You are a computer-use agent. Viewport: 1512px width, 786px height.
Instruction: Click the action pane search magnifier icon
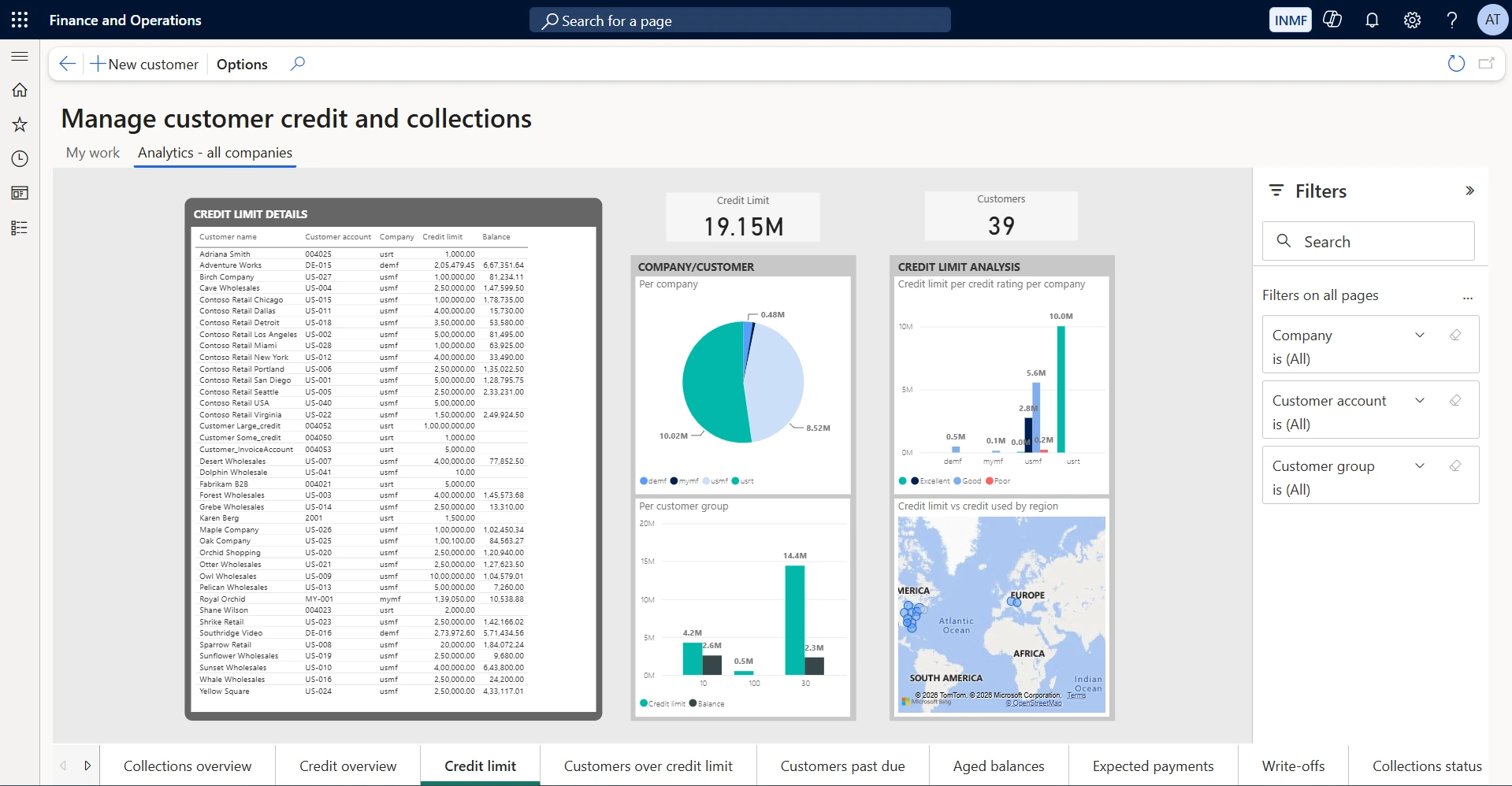[x=297, y=64]
